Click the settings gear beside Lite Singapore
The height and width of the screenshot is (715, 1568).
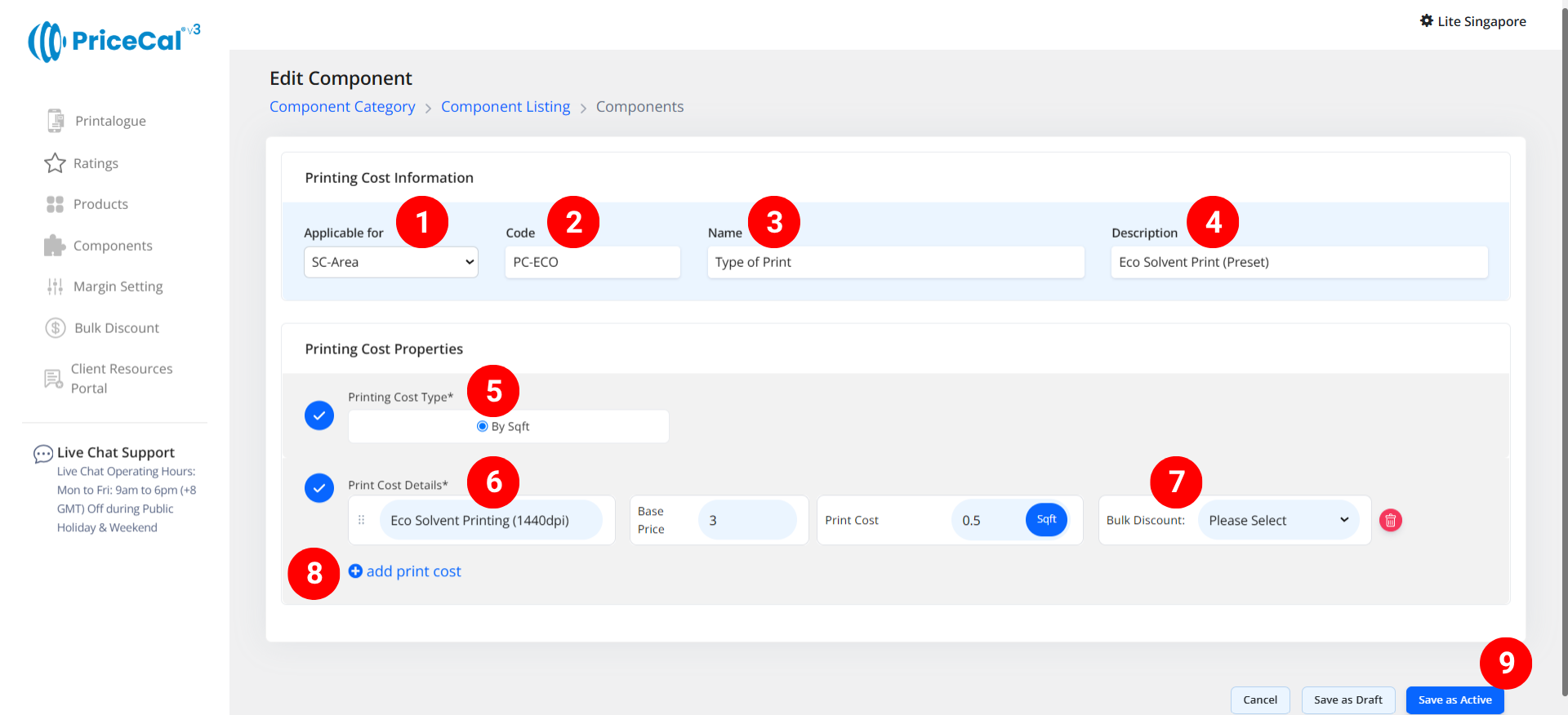tap(1426, 21)
